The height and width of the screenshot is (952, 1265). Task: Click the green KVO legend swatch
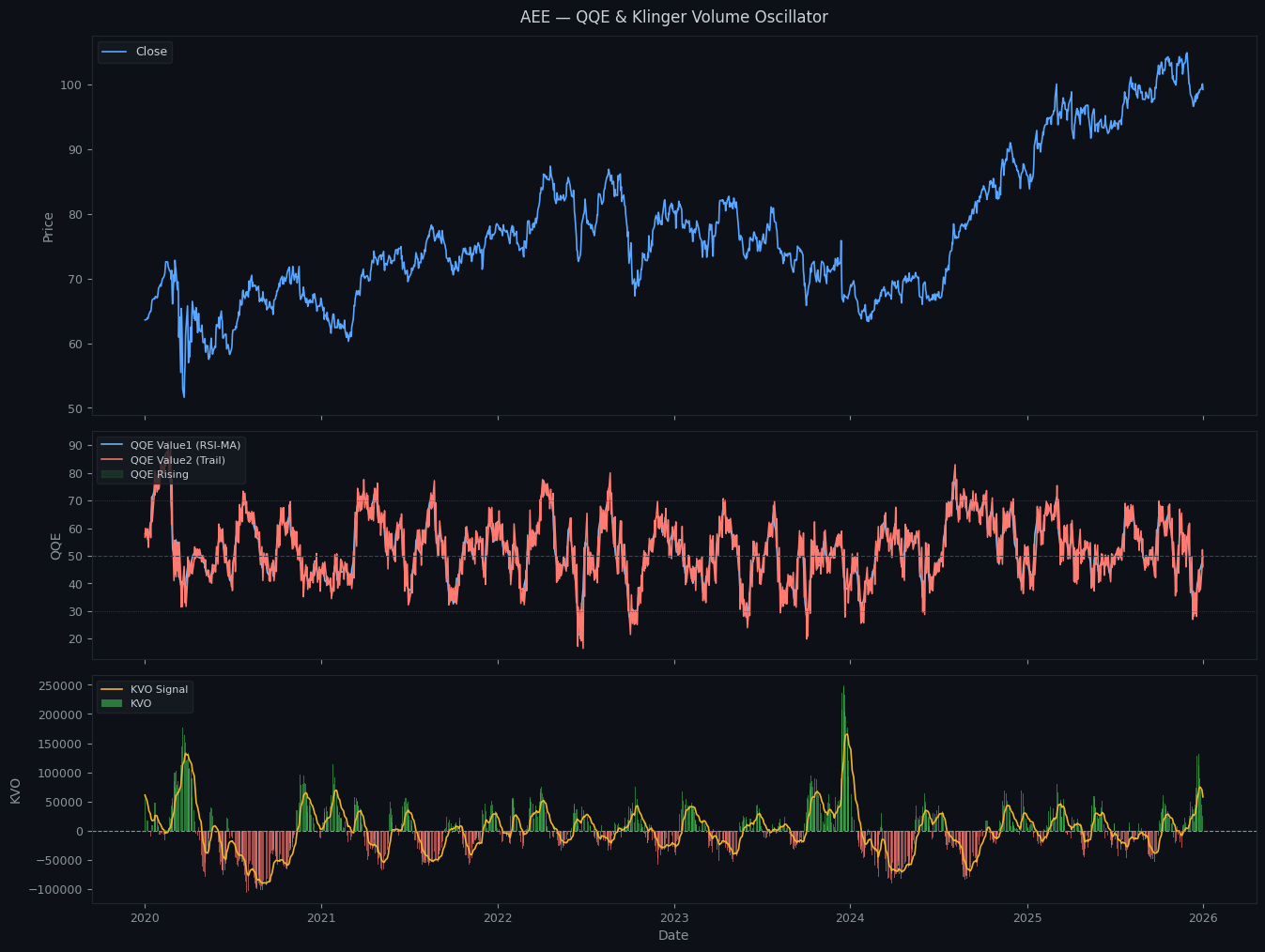112,703
